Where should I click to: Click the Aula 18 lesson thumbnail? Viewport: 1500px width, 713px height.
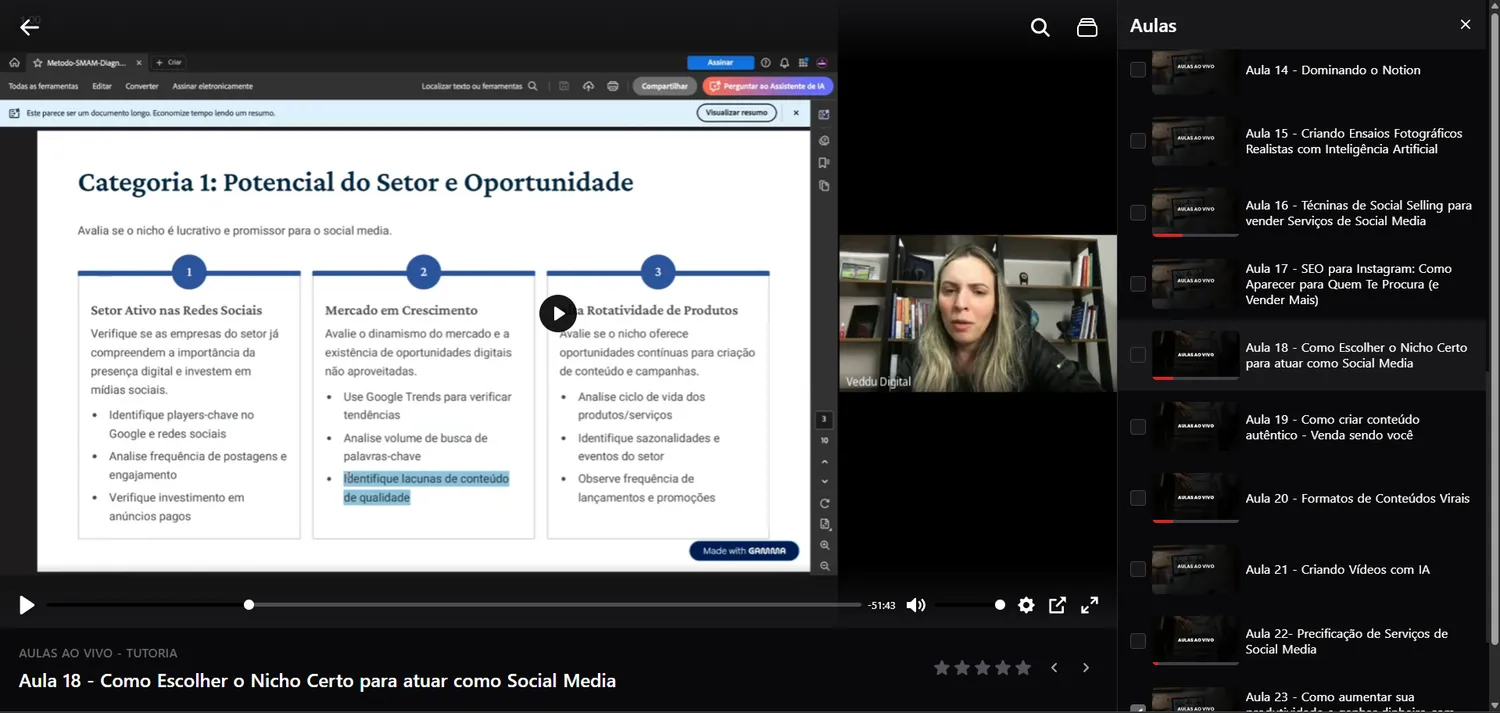point(1196,355)
